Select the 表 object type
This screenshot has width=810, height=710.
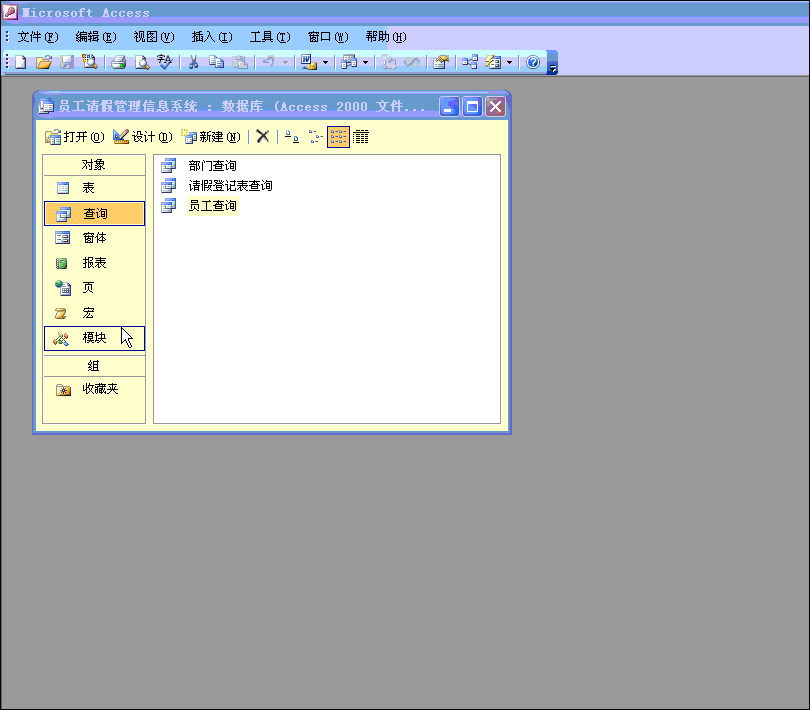coord(94,188)
